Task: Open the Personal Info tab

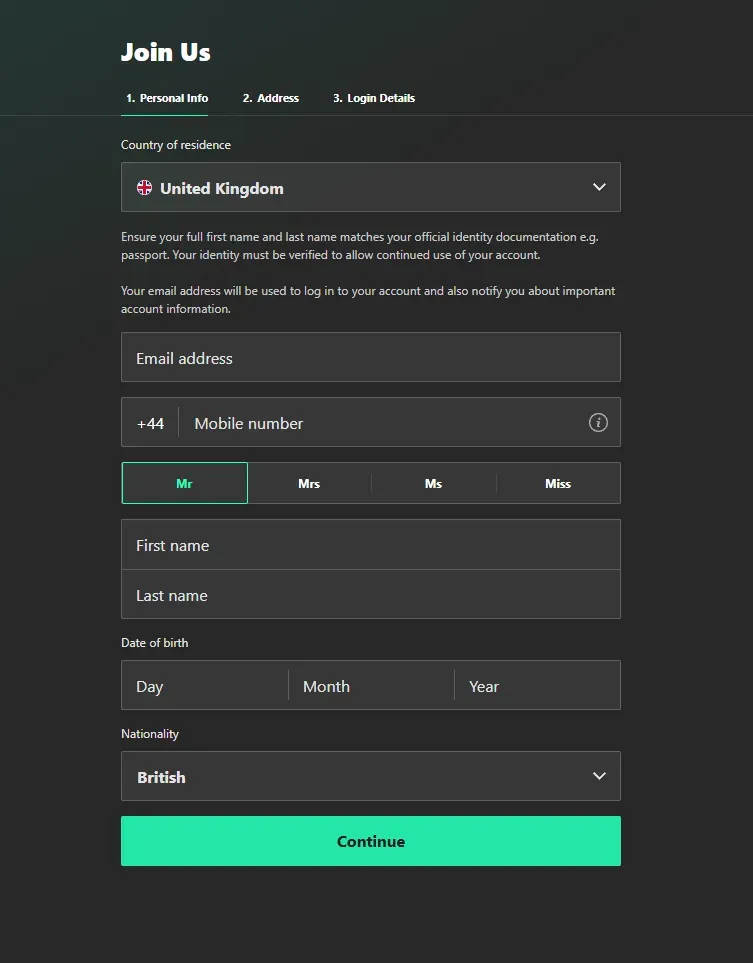Action: point(167,98)
